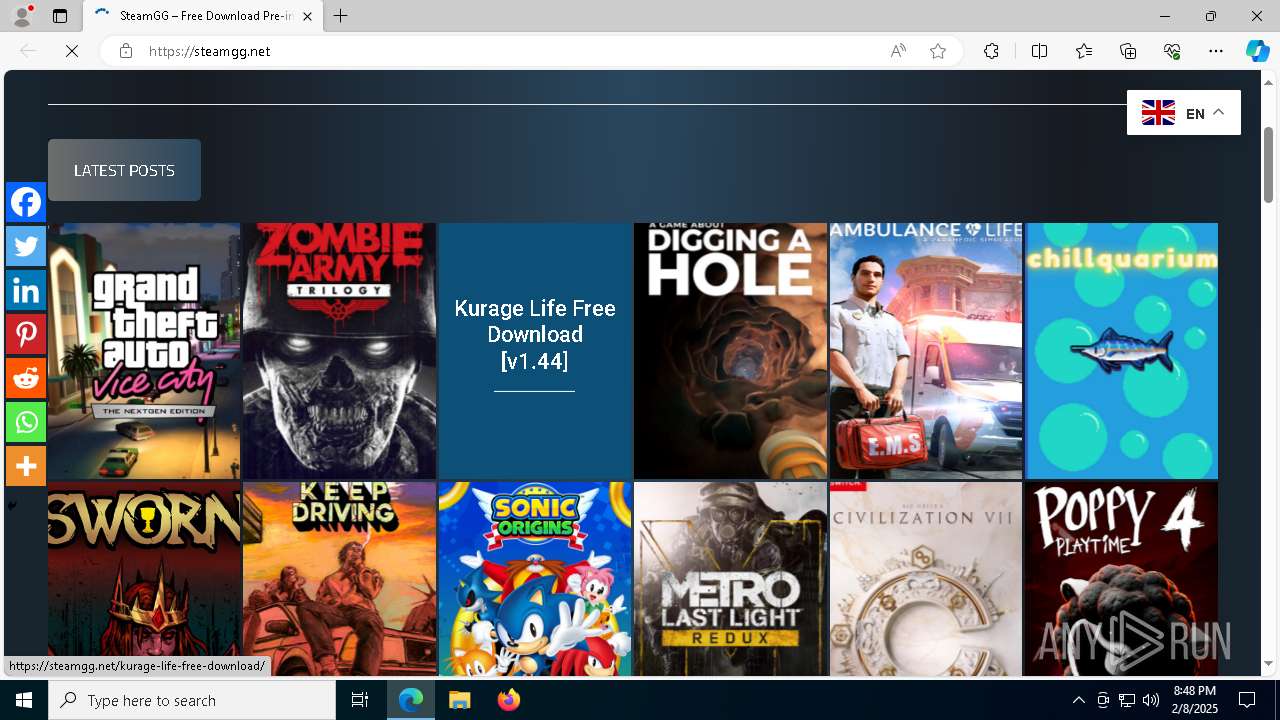Launch Firefox from taskbar
Screen dimensions: 1280x720
(508, 700)
